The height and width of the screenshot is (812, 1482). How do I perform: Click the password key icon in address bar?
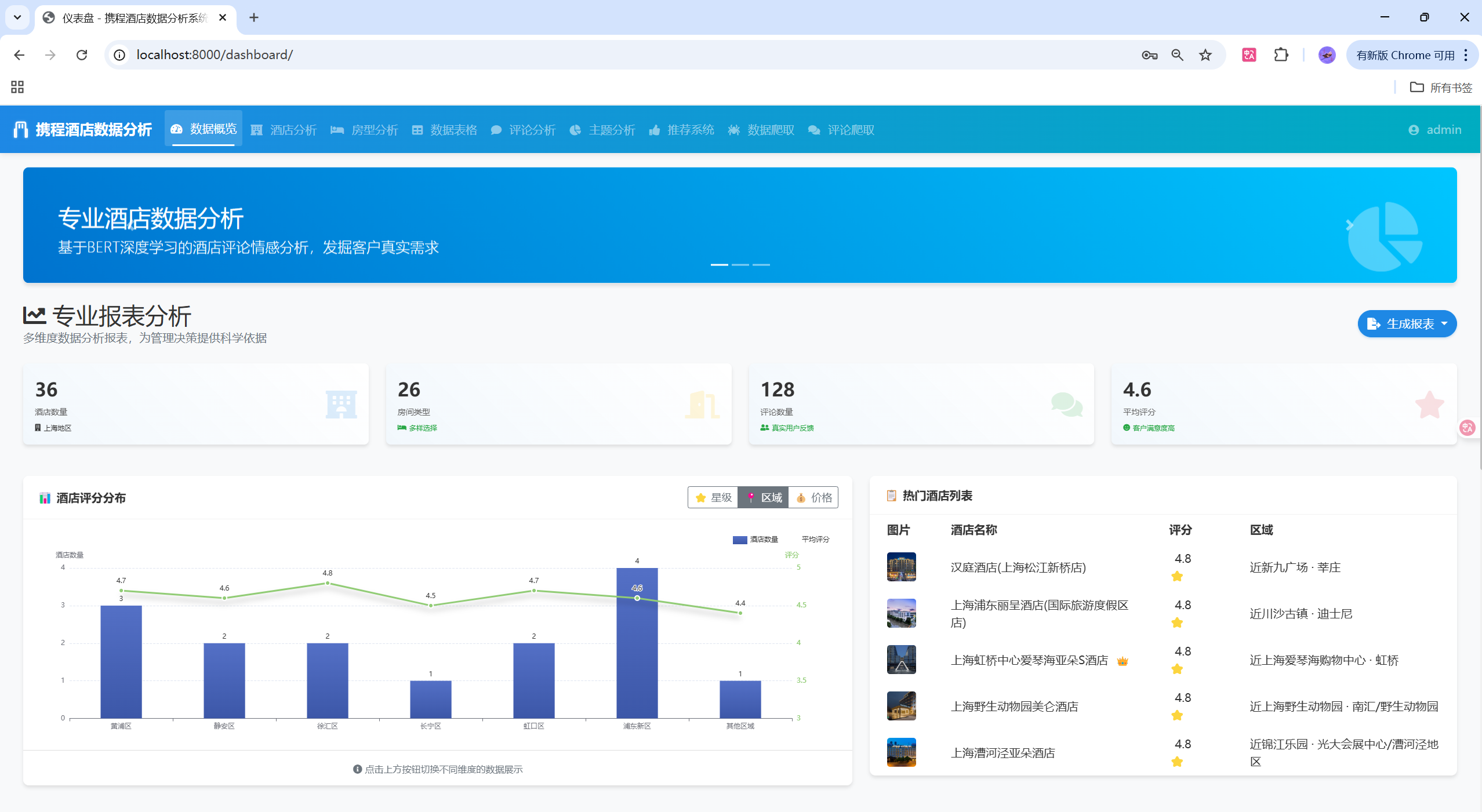coord(1149,55)
